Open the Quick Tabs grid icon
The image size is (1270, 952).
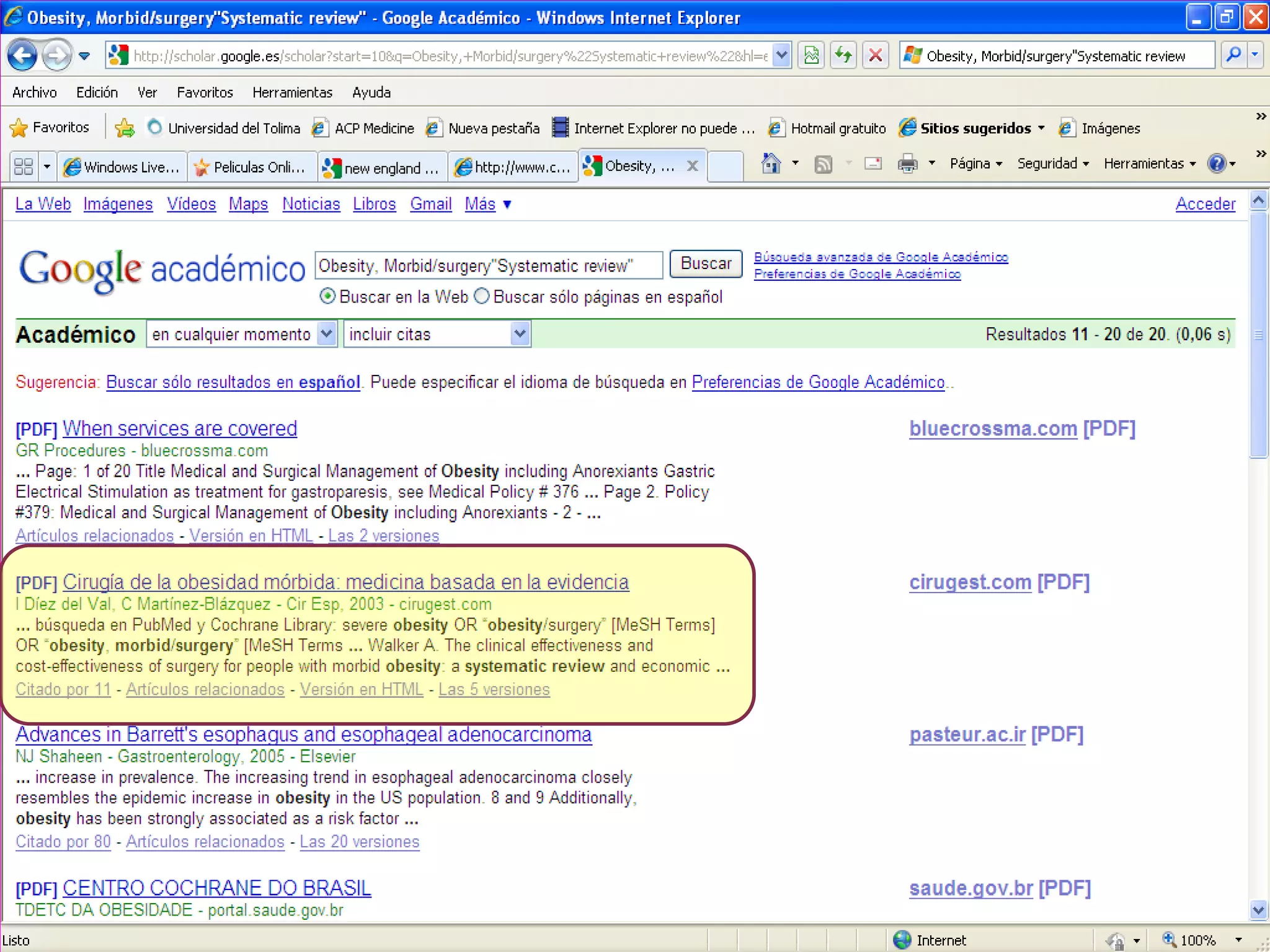(24, 166)
